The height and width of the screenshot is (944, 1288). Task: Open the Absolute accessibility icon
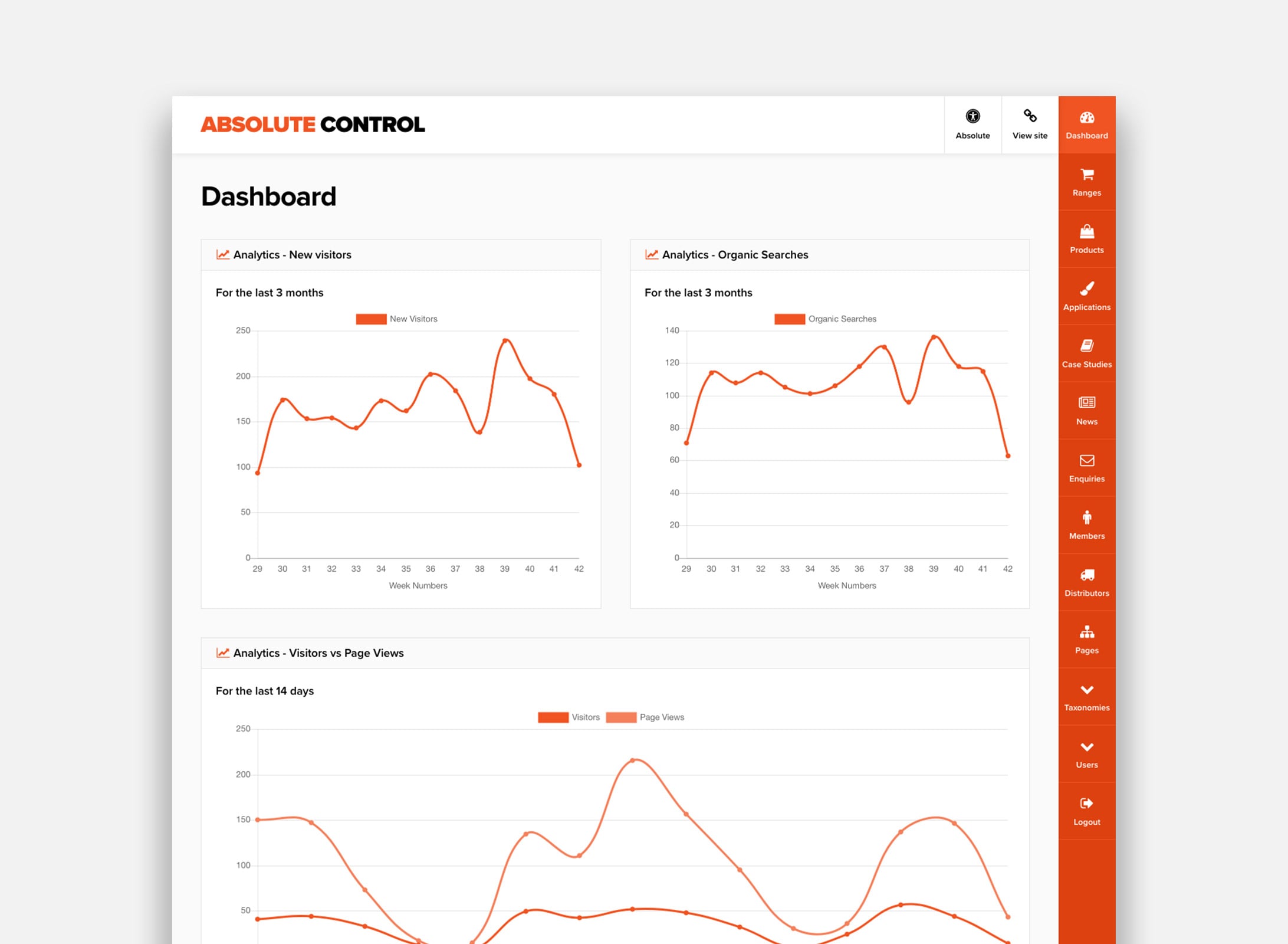click(972, 116)
